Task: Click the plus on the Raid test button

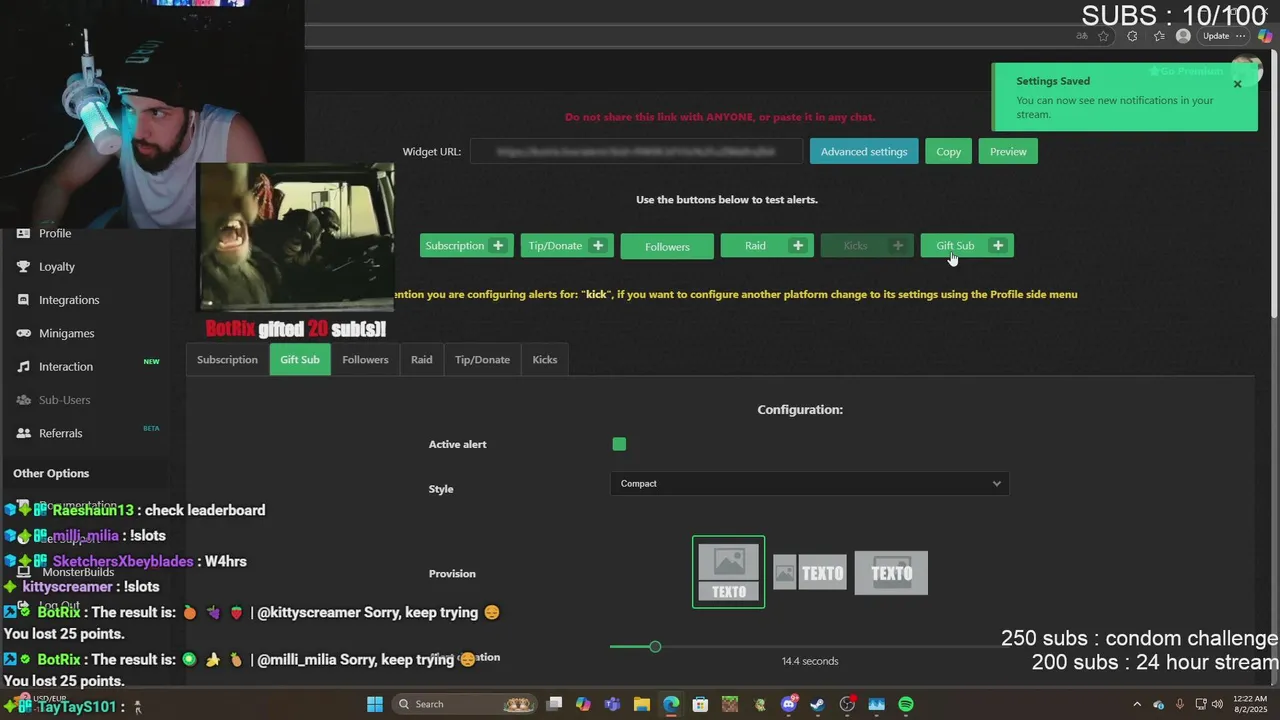Action: click(798, 246)
